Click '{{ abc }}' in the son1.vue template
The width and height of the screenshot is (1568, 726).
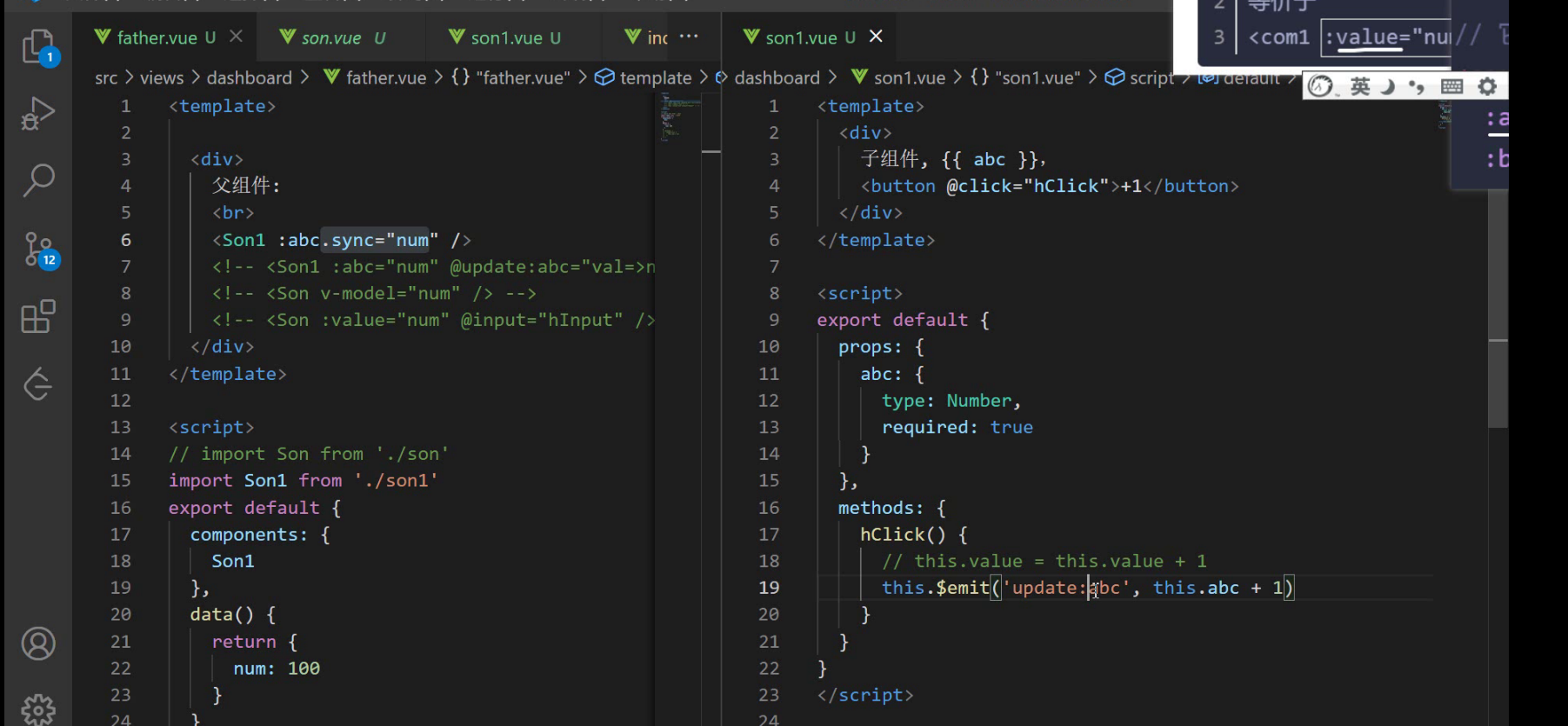(x=990, y=160)
